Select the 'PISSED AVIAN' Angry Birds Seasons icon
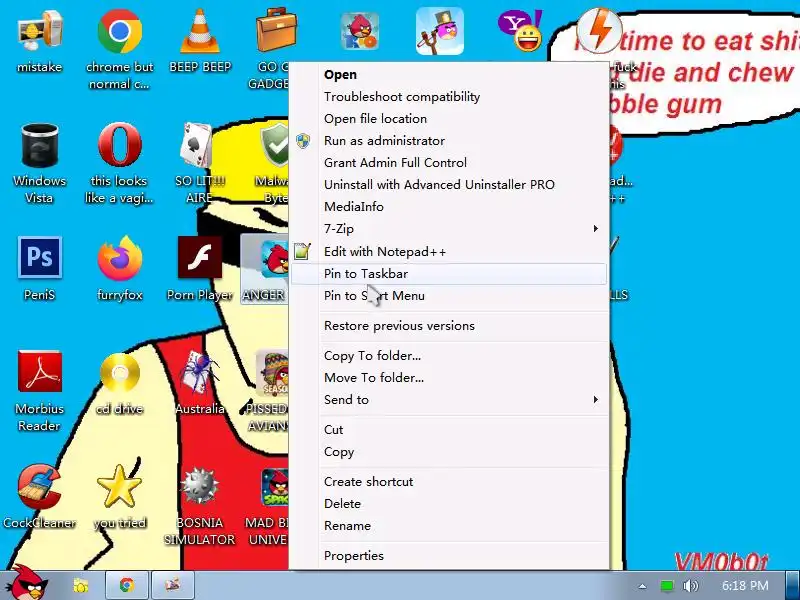Image resolution: width=800 pixels, height=600 pixels. (x=272, y=373)
